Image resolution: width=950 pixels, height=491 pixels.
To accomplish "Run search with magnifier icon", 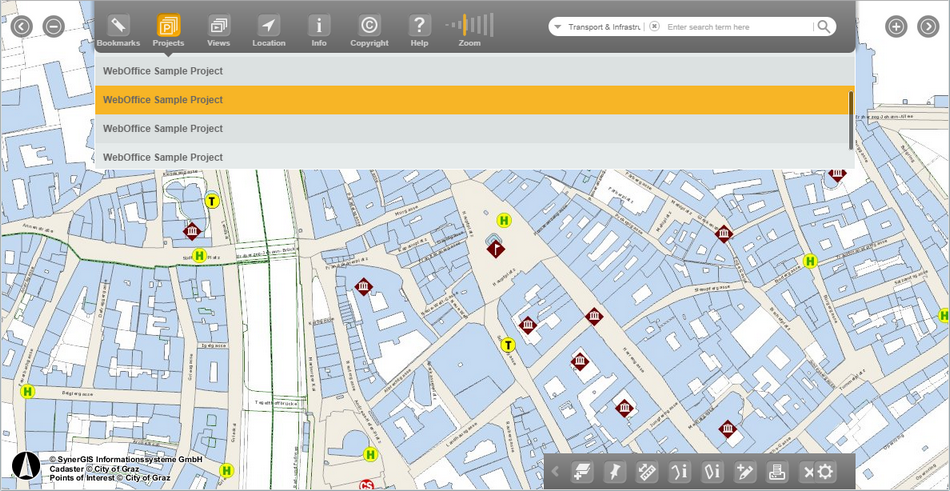I will [824, 27].
